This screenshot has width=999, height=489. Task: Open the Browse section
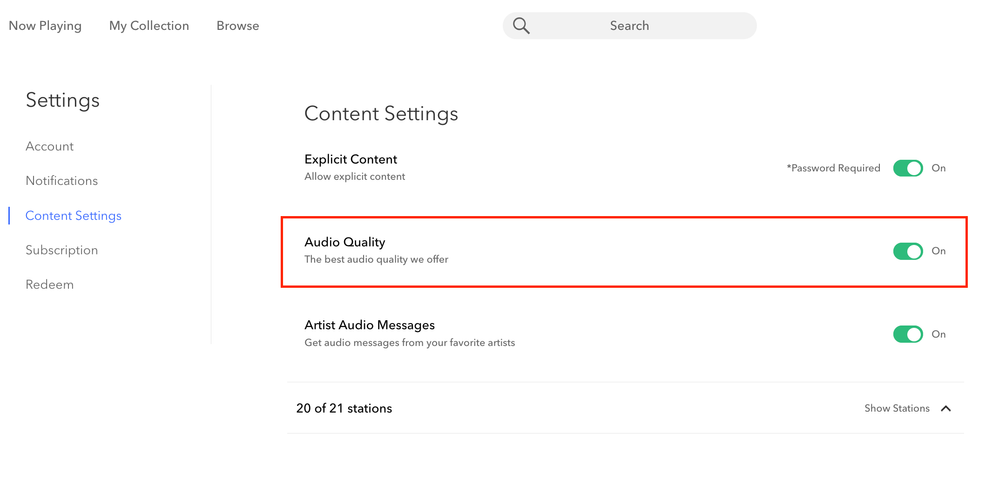click(238, 26)
